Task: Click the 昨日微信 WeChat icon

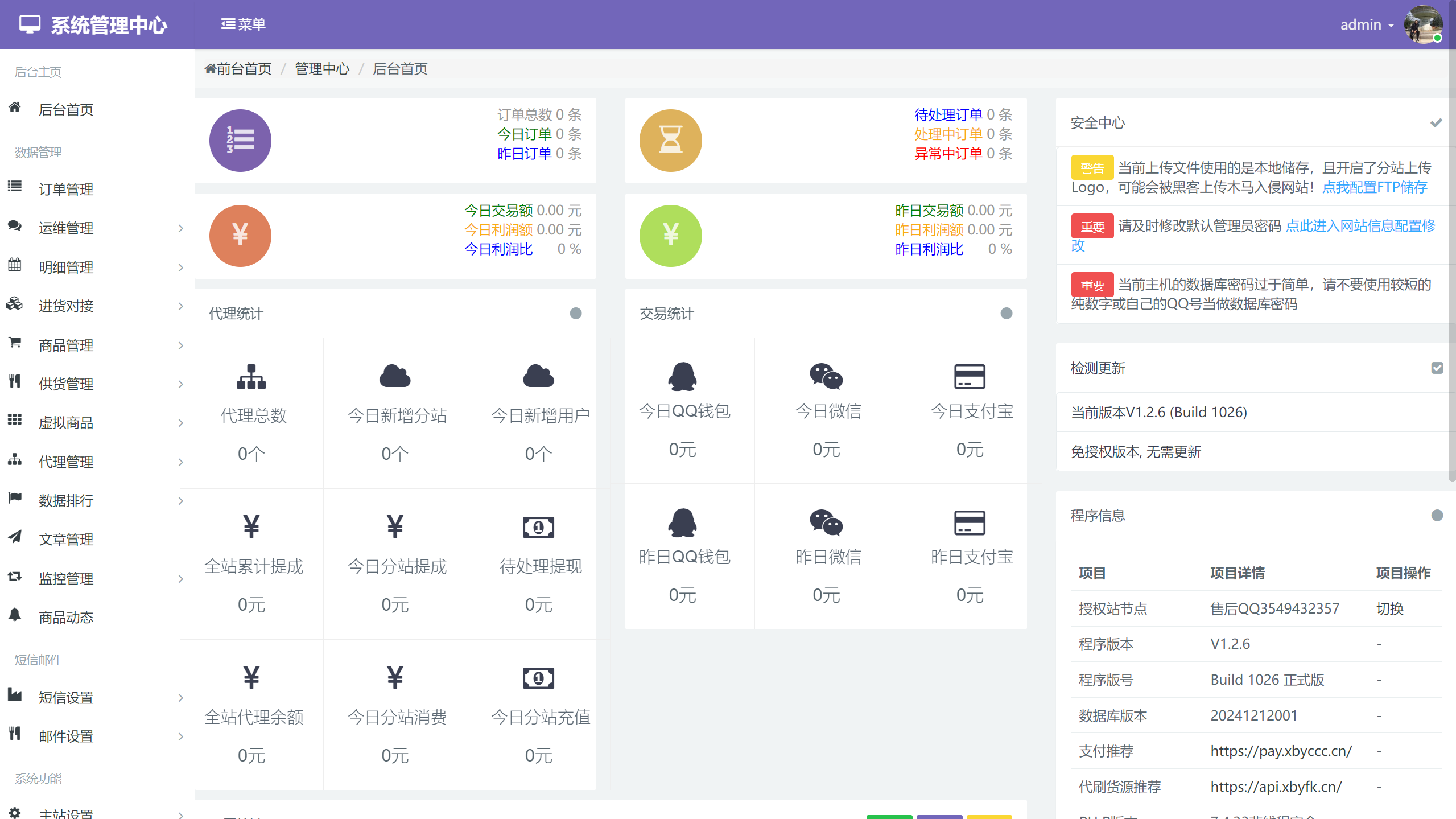Action: click(x=824, y=522)
